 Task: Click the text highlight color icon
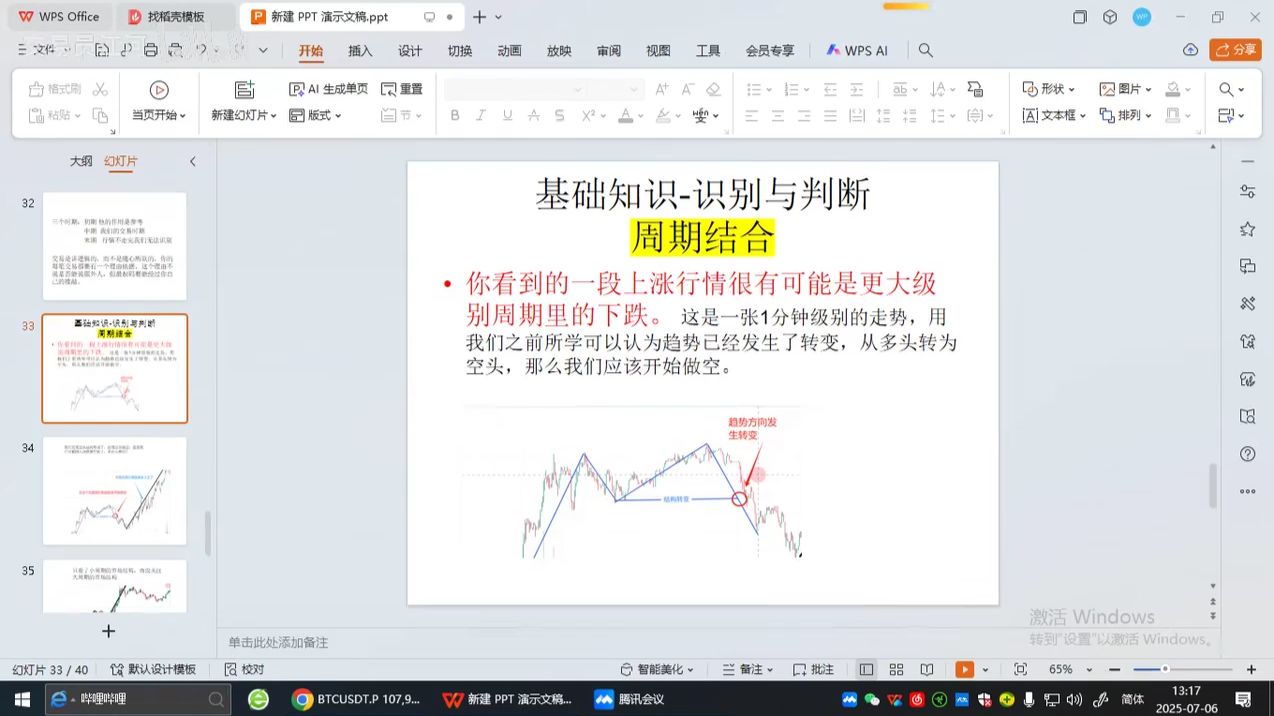(x=663, y=115)
